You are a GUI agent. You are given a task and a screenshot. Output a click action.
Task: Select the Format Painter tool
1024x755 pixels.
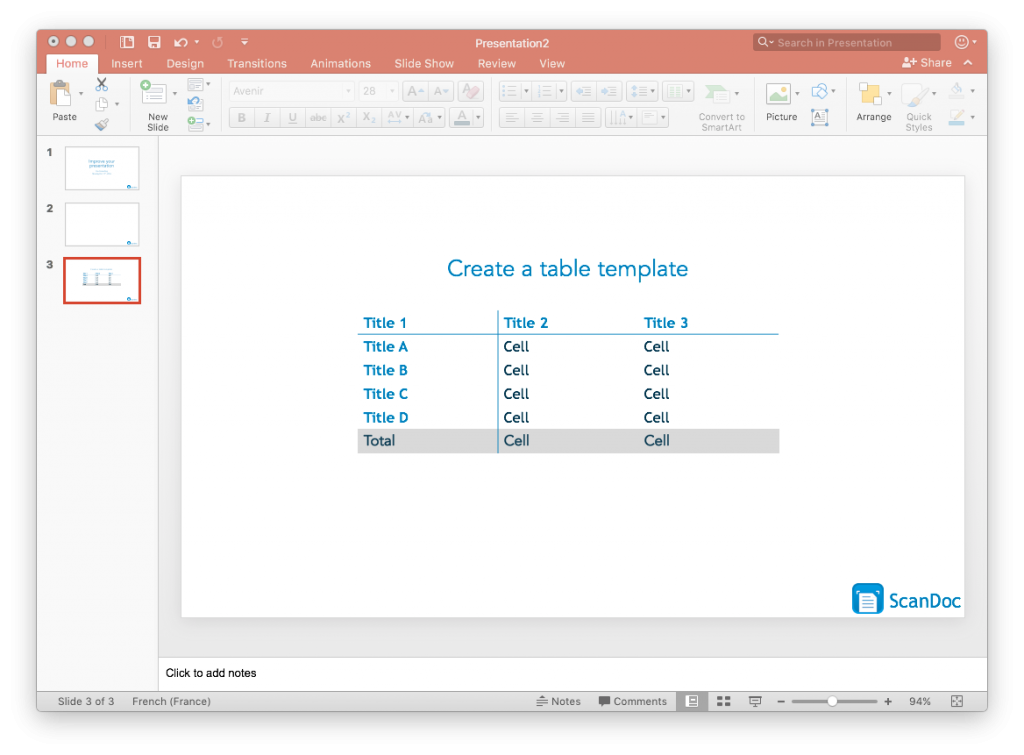[104, 125]
